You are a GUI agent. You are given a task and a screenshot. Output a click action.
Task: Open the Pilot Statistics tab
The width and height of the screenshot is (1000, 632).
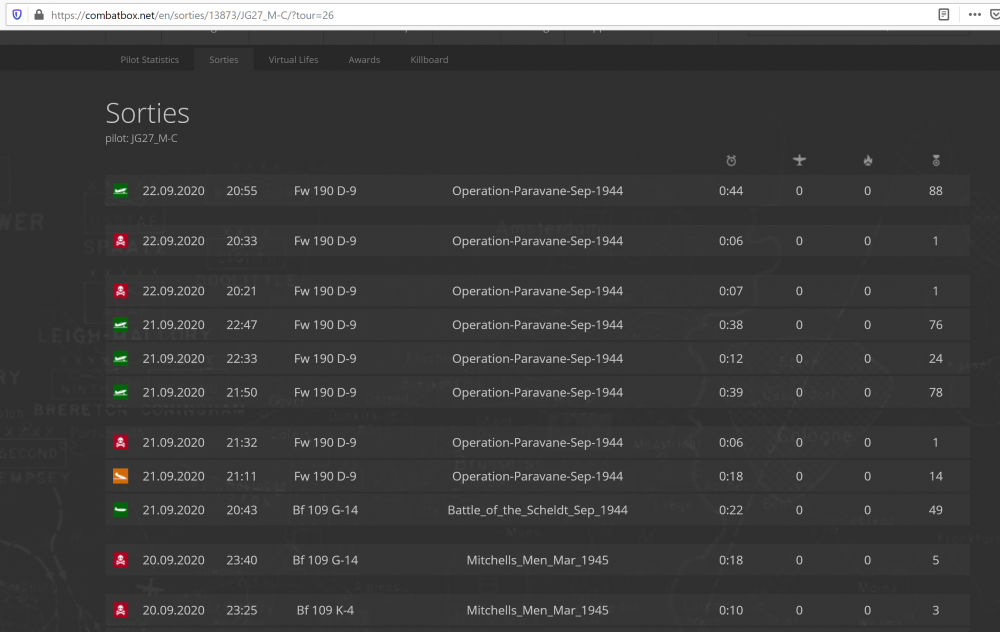(x=150, y=60)
